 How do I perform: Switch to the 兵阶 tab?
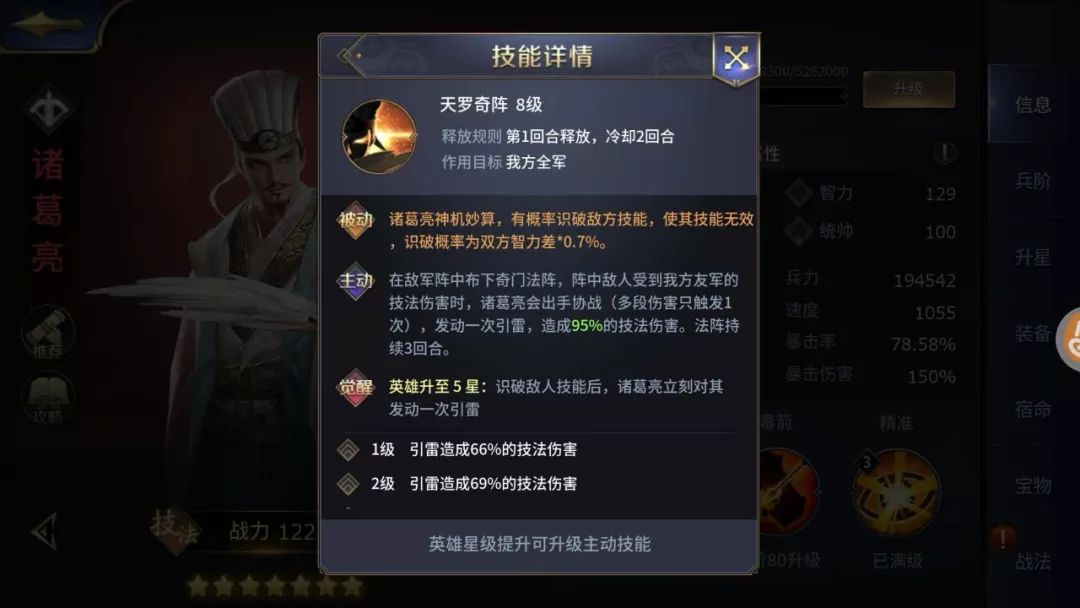[x=1033, y=181]
